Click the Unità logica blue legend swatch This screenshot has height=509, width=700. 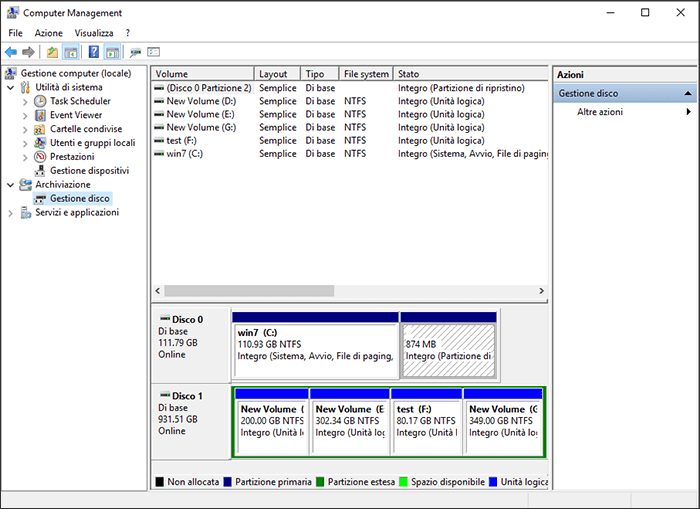click(x=493, y=482)
